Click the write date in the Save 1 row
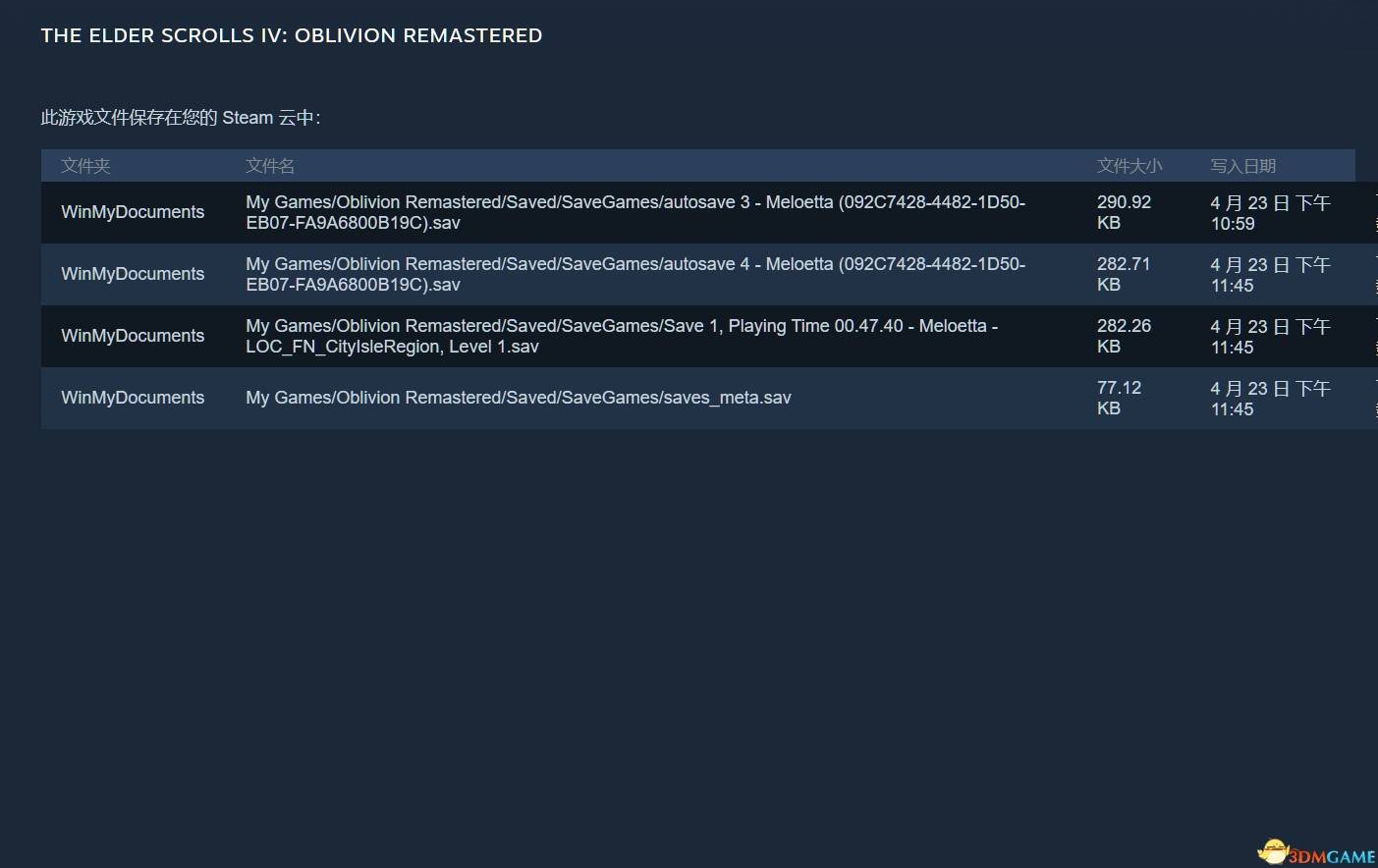Viewport: 1378px width, 868px height. pyautogui.click(x=1270, y=337)
